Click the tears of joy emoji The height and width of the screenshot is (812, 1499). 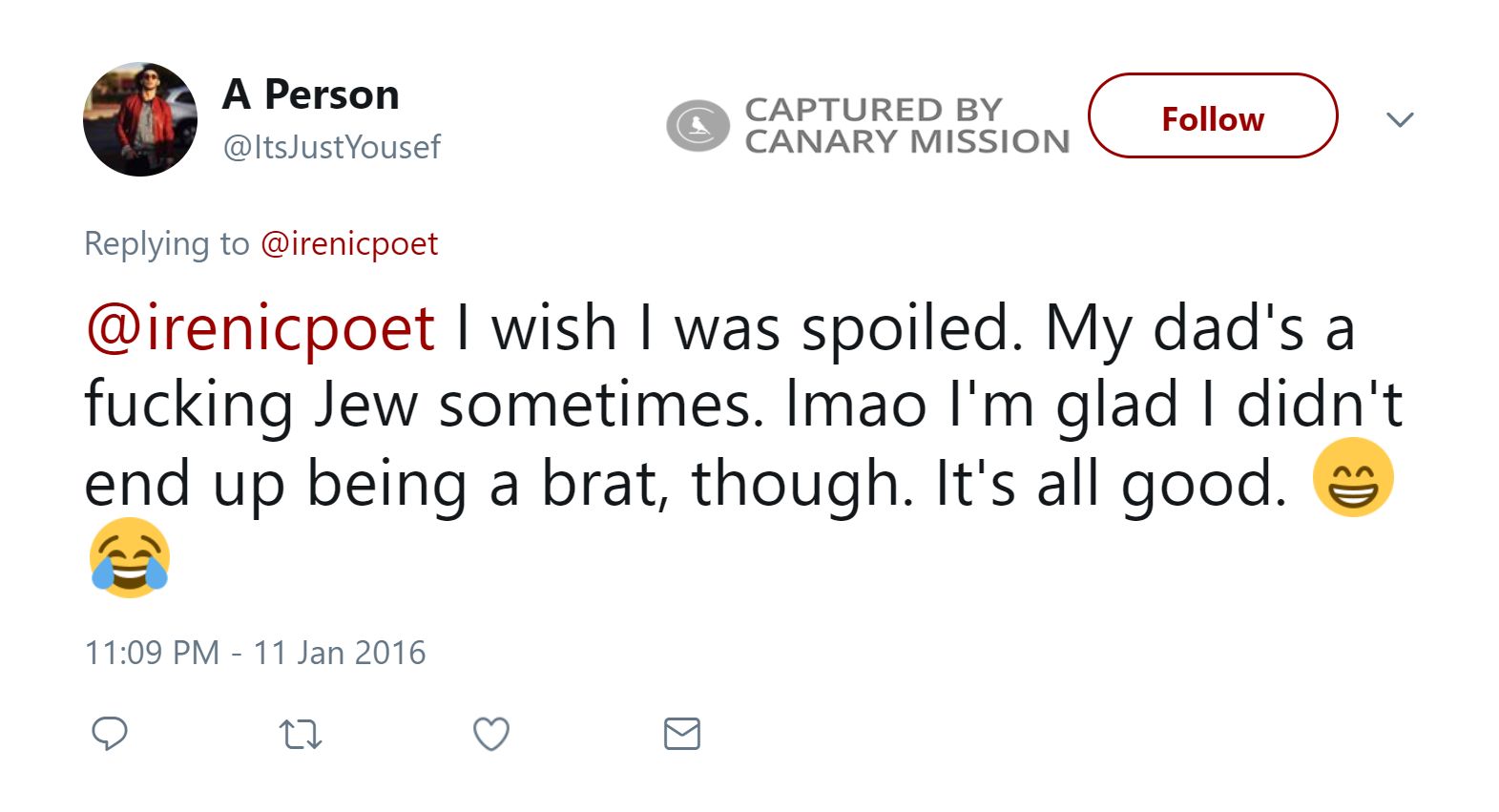[130, 558]
